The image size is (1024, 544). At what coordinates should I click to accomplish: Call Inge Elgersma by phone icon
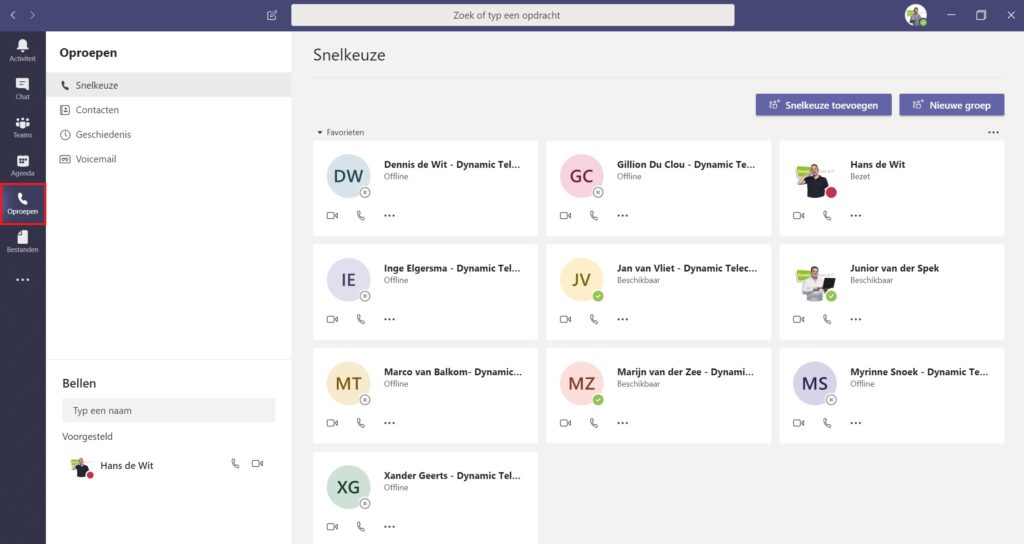pyautogui.click(x=360, y=319)
